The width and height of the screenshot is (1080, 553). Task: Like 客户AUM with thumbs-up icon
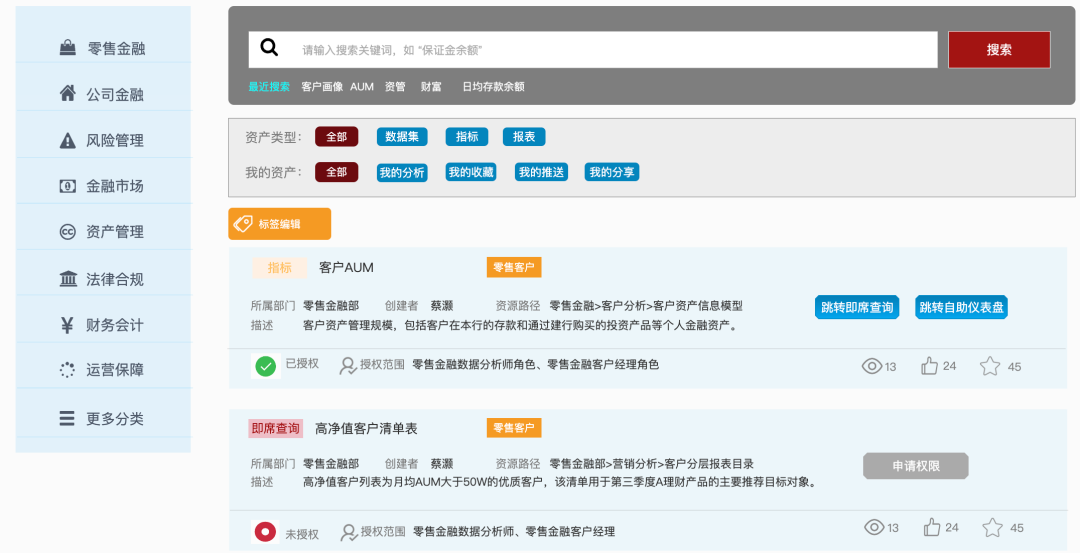(930, 366)
